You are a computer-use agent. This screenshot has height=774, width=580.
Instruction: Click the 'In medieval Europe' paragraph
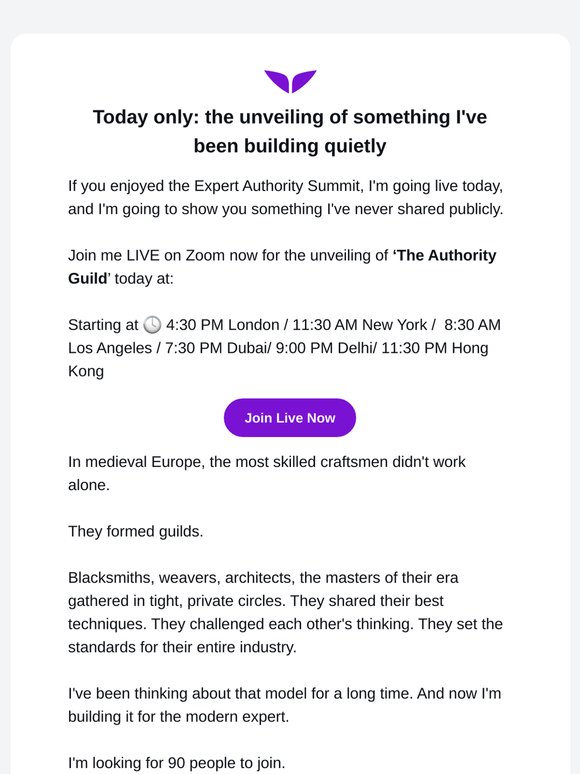267,473
